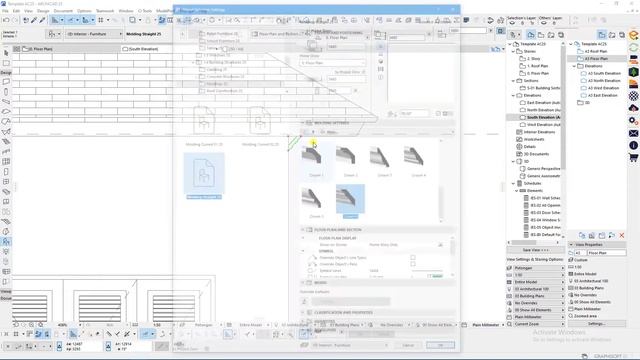Click the round info icon in right palette
The width and height of the screenshot is (640, 360).
(633, 145)
